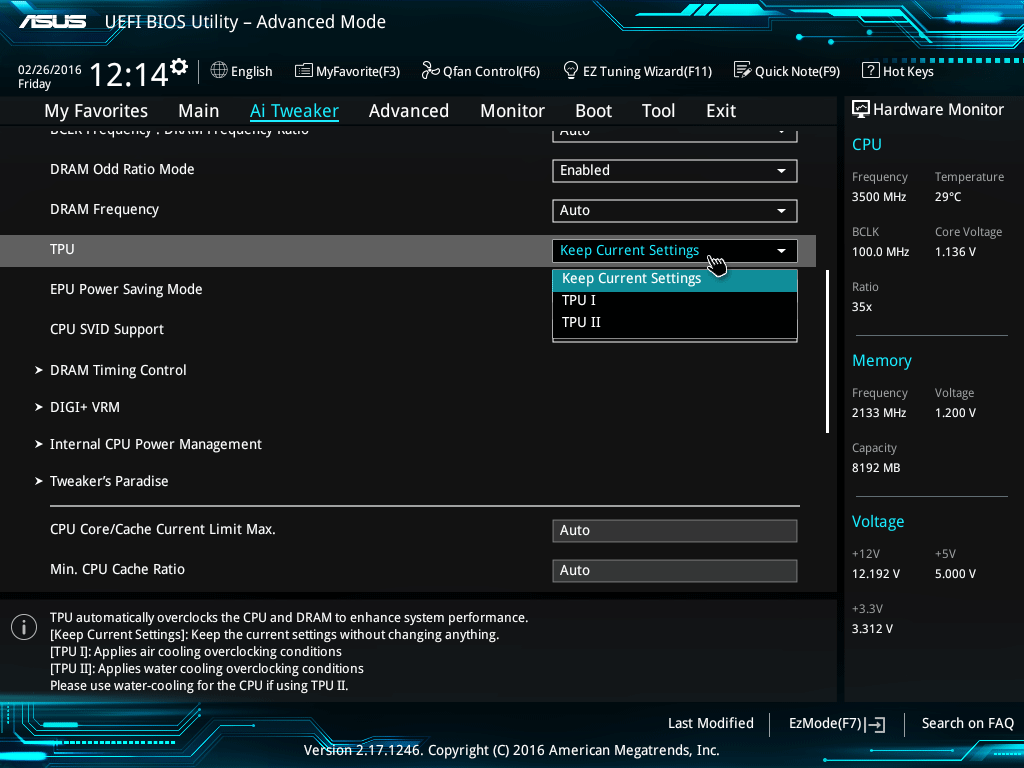Expand Internal CPU Power Management

tap(155, 444)
